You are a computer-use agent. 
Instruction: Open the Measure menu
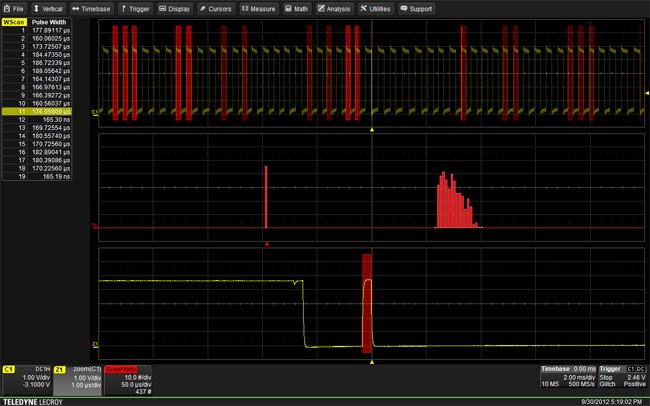coord(259,8)
